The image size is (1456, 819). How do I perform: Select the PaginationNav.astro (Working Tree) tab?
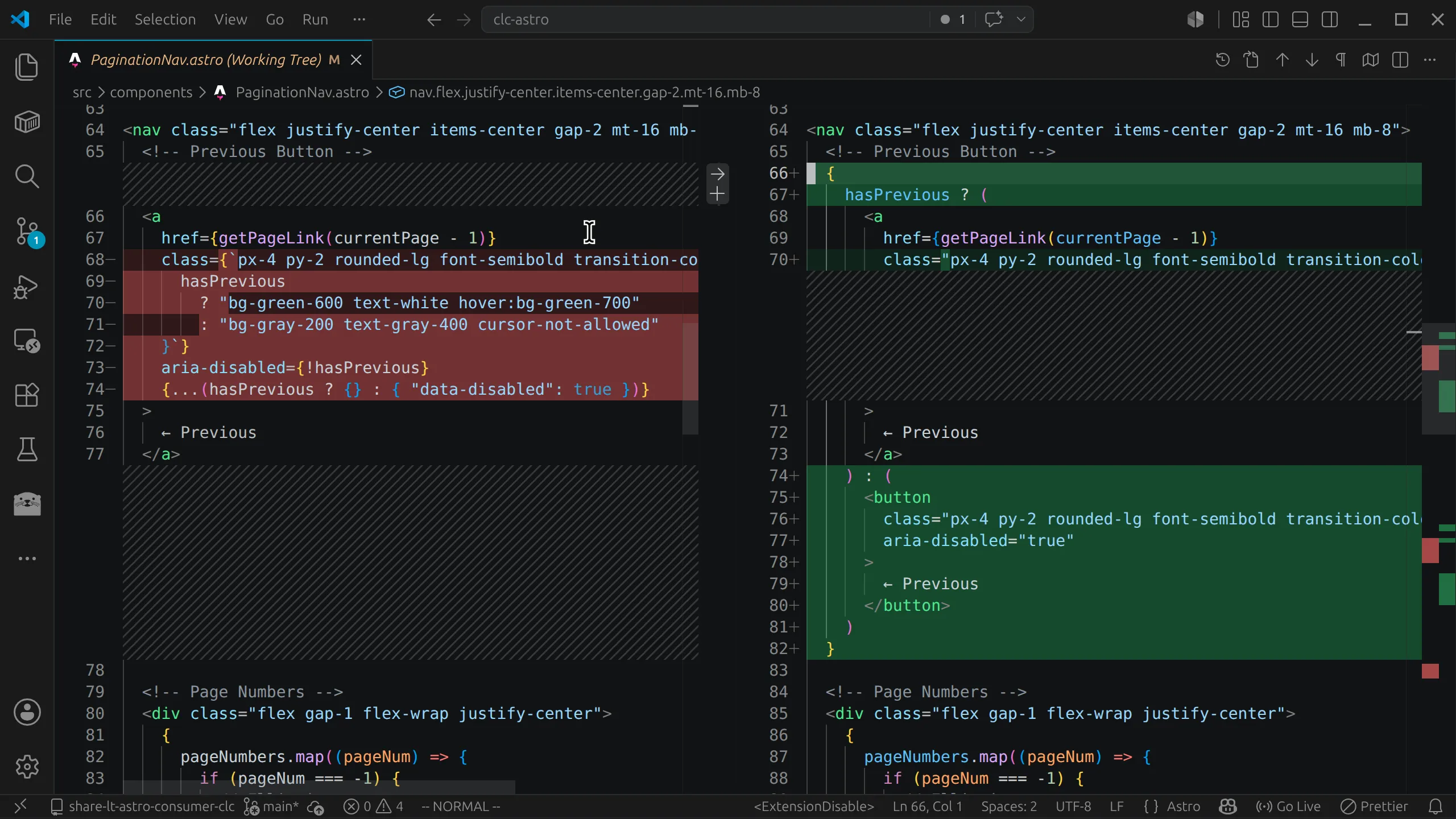pyautogui.click(x=213, y=60)
